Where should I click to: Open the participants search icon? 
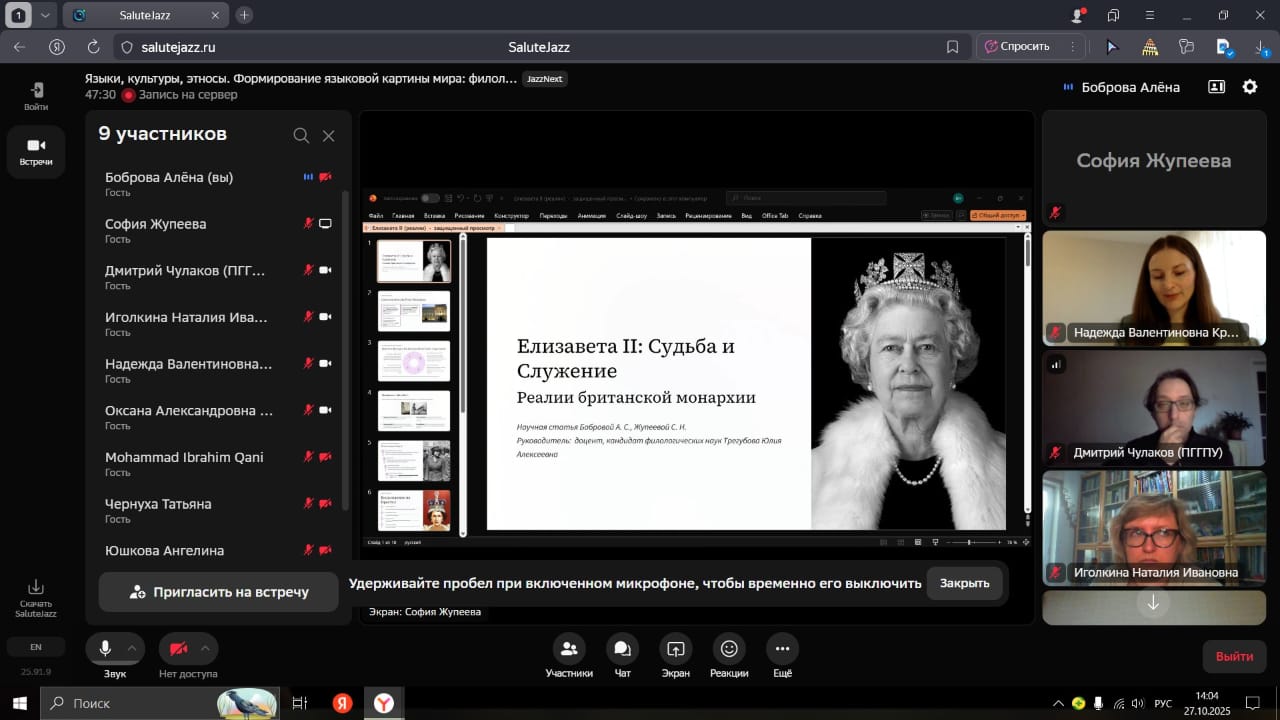(x=301, y=136)
